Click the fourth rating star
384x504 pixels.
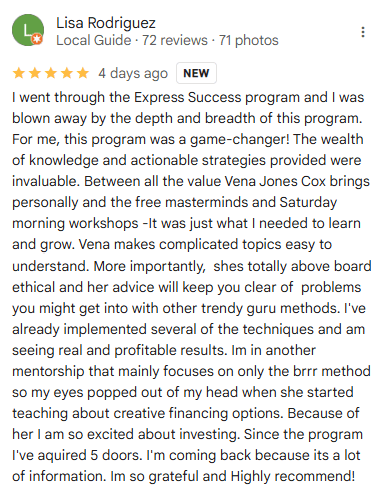coord(67,73)
